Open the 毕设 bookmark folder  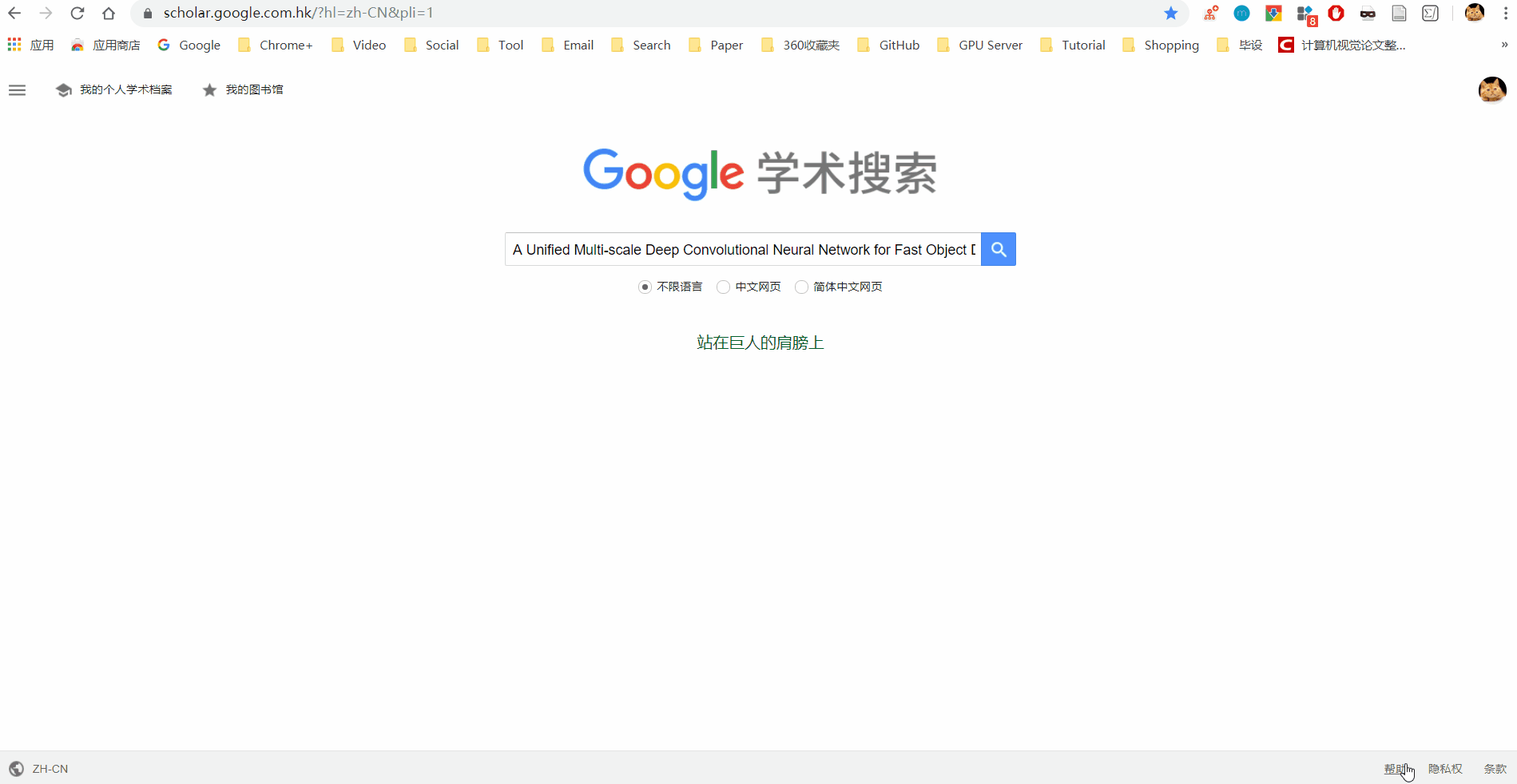tap(1239, 45)
